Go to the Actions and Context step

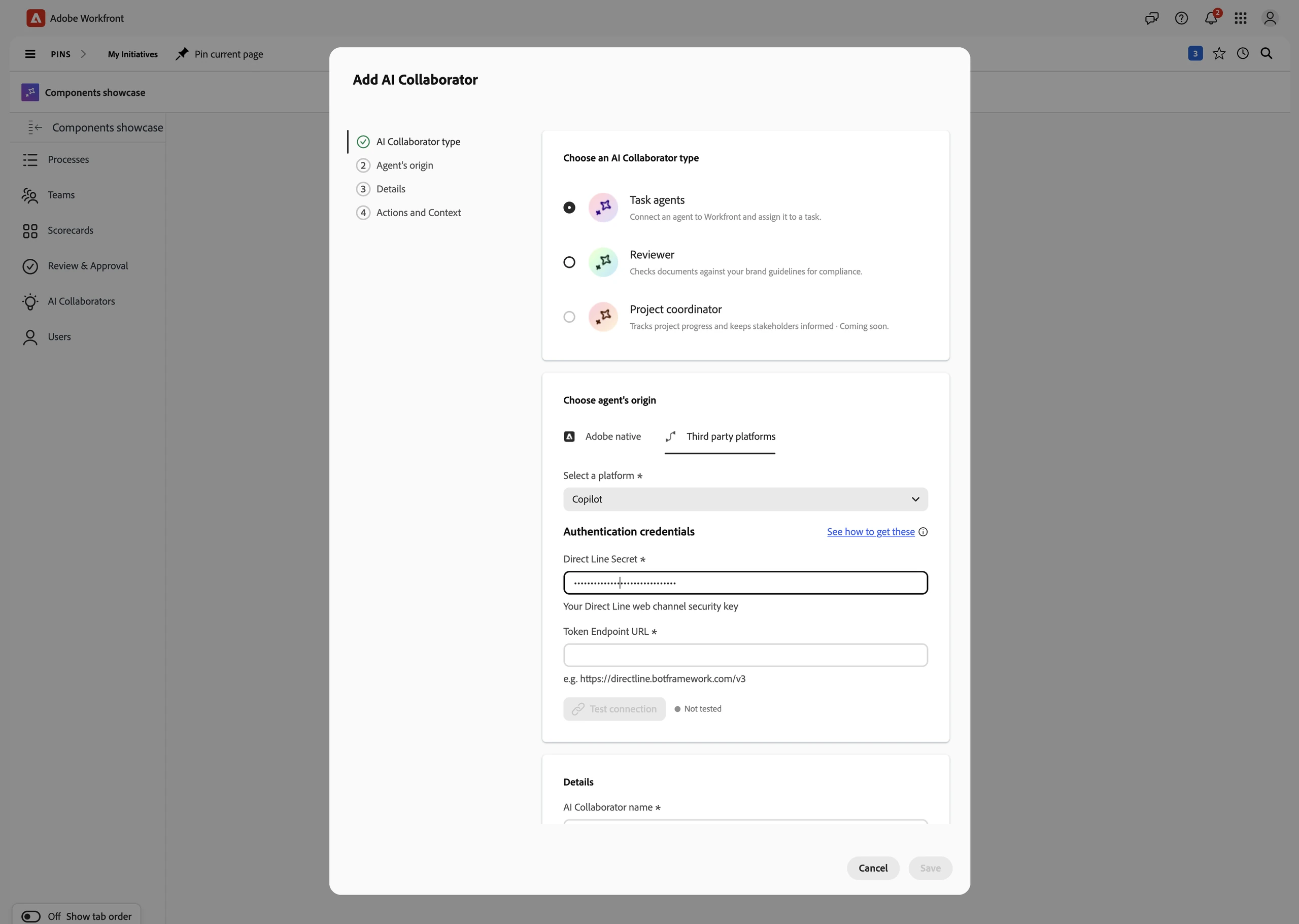pyautogui.click(x=408, y=213)
